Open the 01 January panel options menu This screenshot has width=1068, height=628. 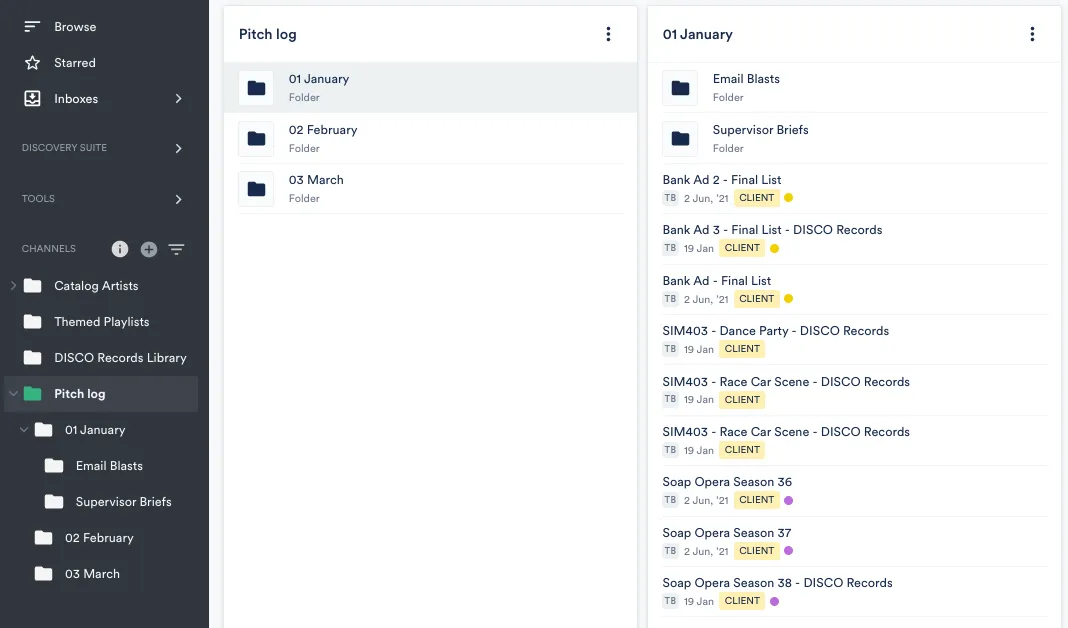click(x=1033, y=33)
